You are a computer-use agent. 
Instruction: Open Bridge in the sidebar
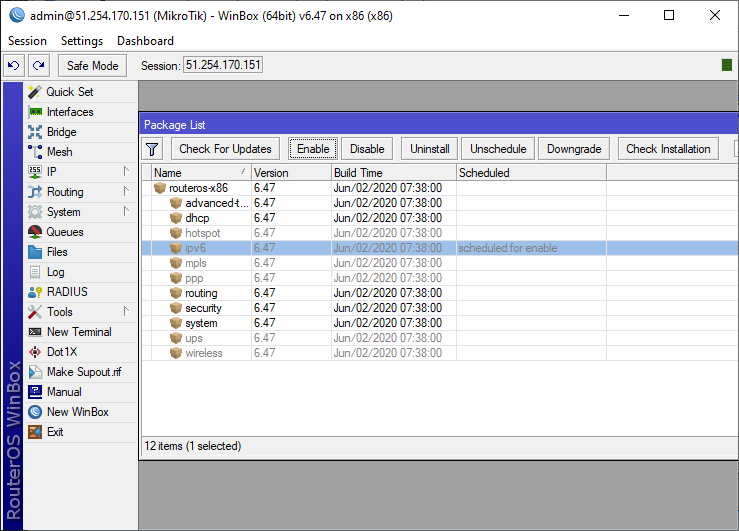click(80, 132)
